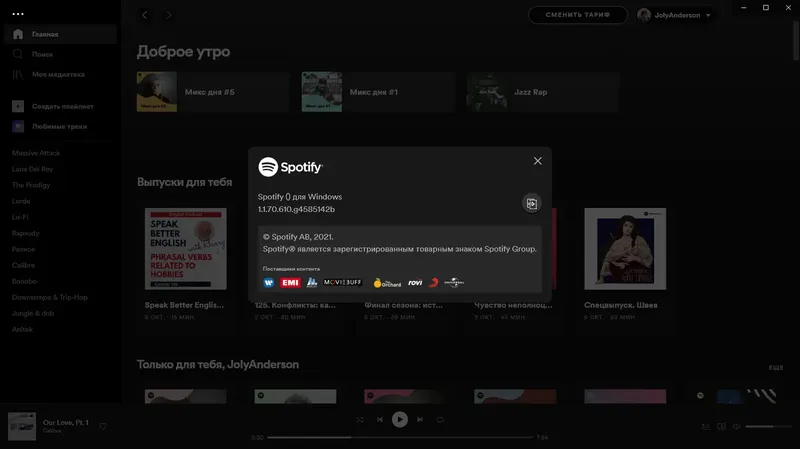Viewport: 800px width, 449px height.
Task: Open Massive Attack playlist
Action: pos(36,153)
